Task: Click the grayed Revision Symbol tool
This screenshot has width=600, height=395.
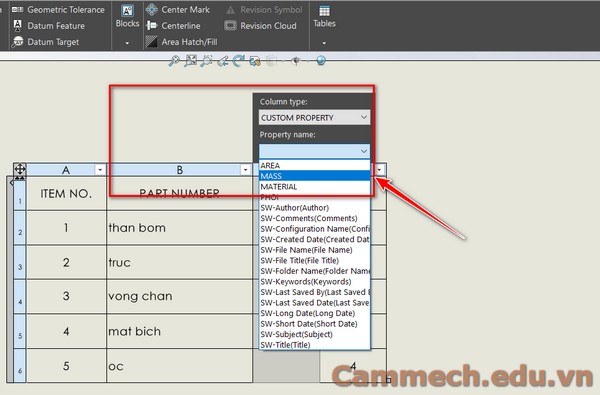Action: (x=264, y=10)
